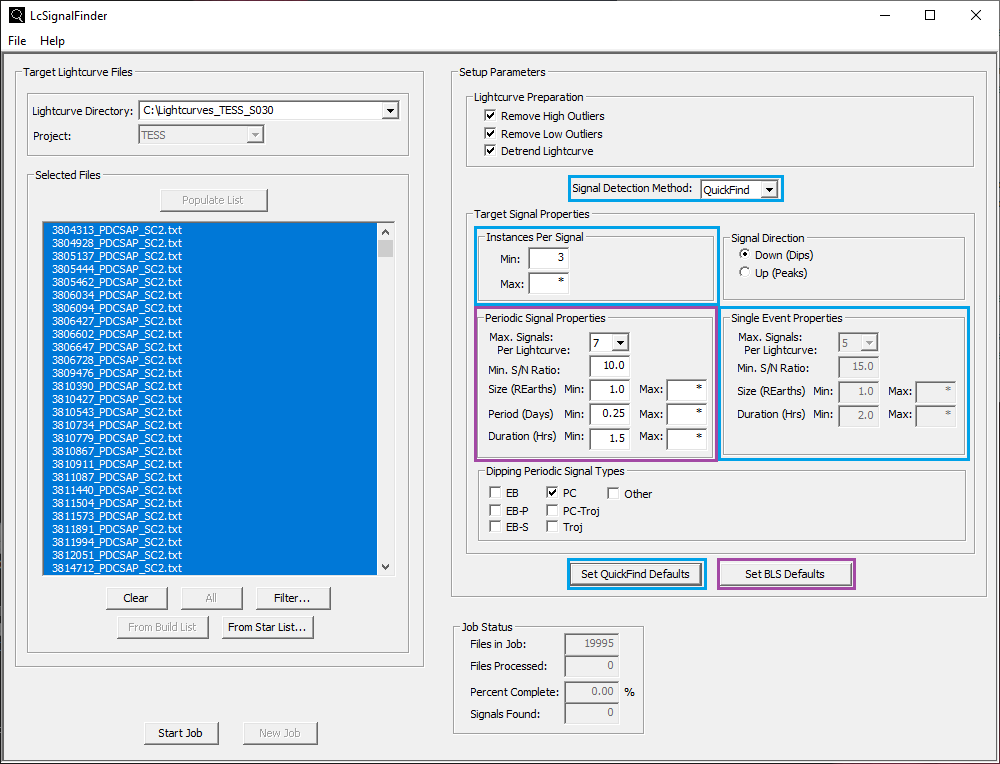Open the Signal Detection Method dropdown
The image size is (1000, 764).
767,189
